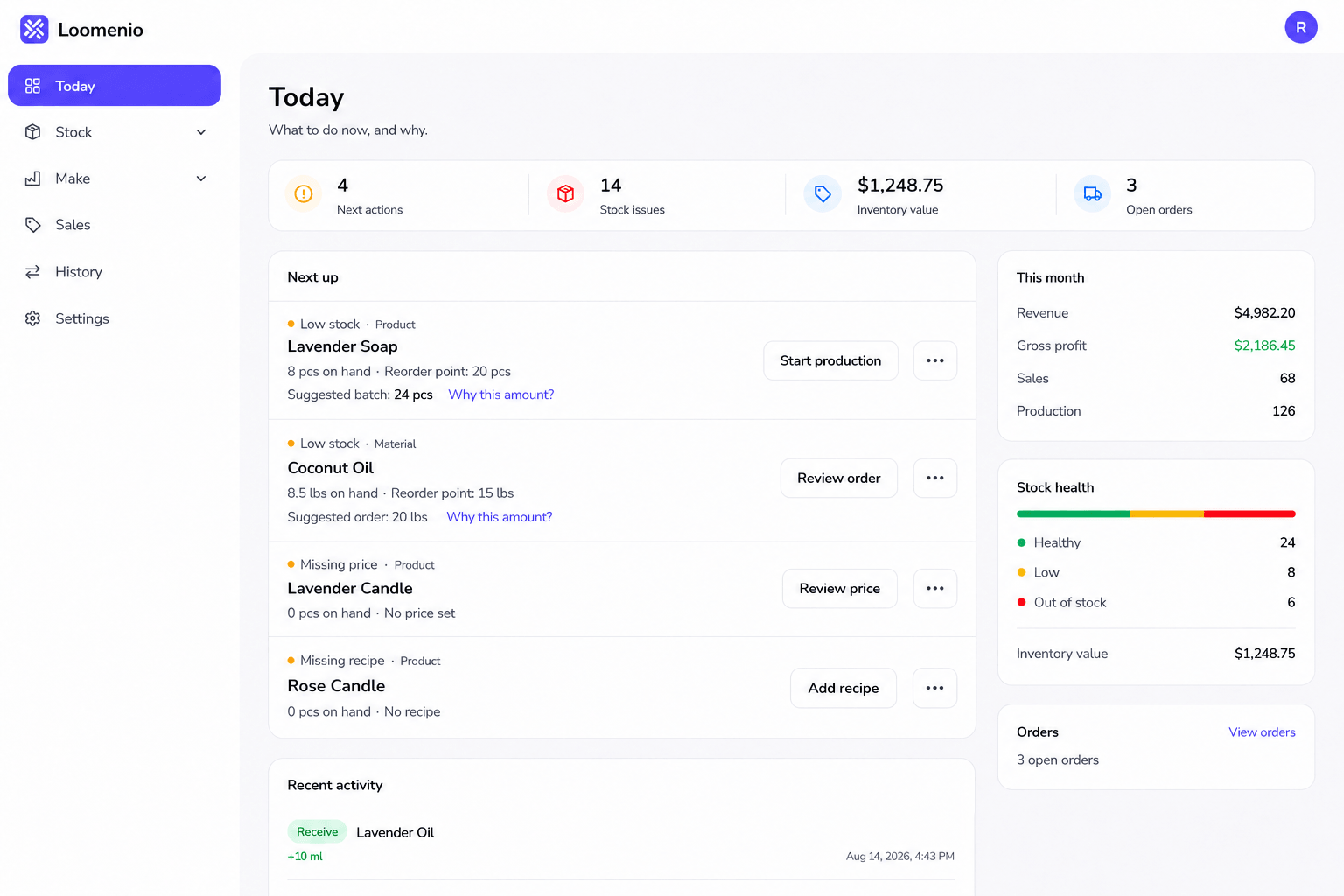Click Review order for Coconut Oil
Viewport: 1344px width, 896px height.
(839, 478)
